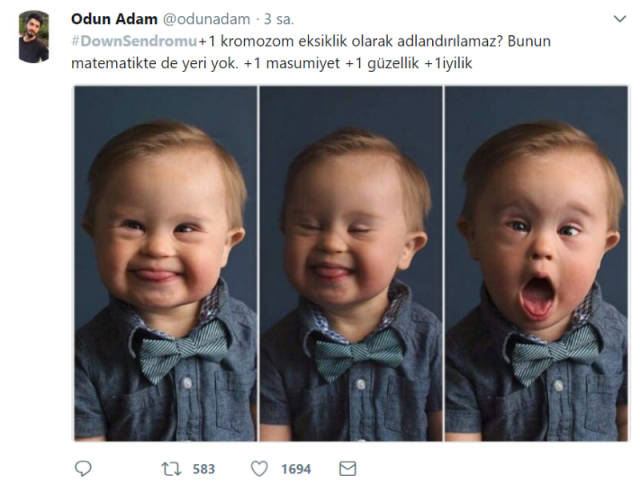Click the text '+1 masumiyet +1 güzellik'
Screen dimensions: 640x484
click(331, 63)
